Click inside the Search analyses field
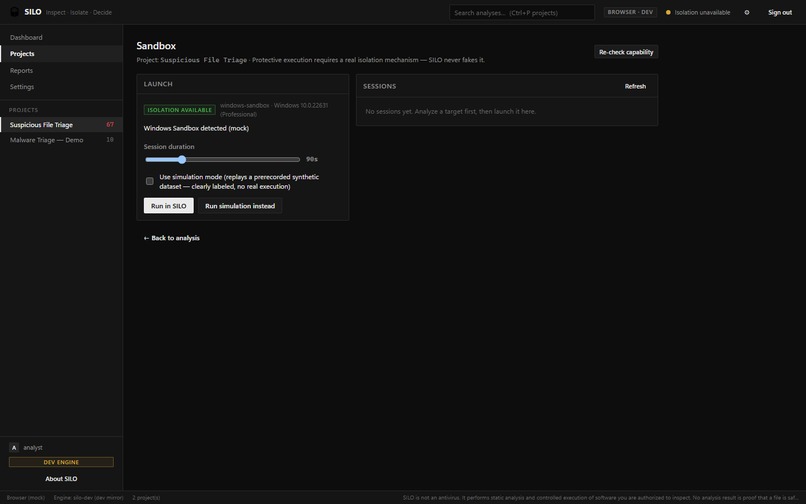Viewport: 806px width, 504px height. pyautogui.click(x=522, y=12)
